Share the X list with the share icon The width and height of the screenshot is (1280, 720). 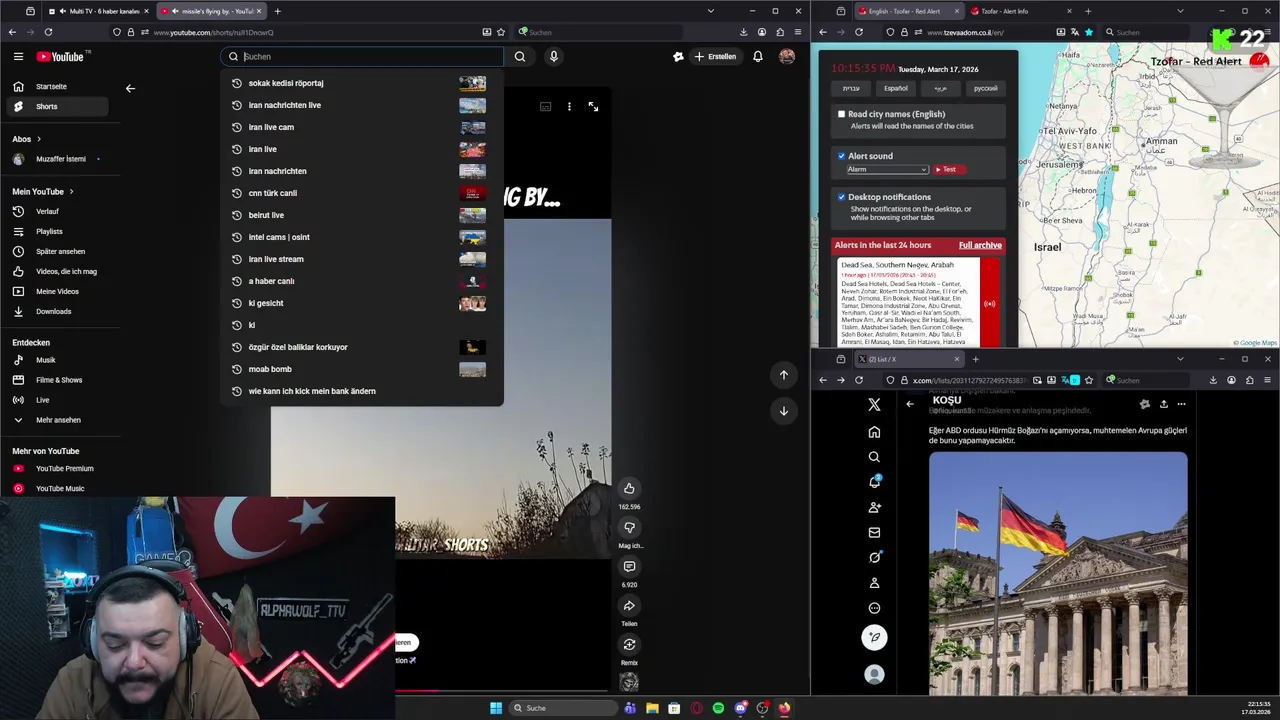[x=1163, y=404]
